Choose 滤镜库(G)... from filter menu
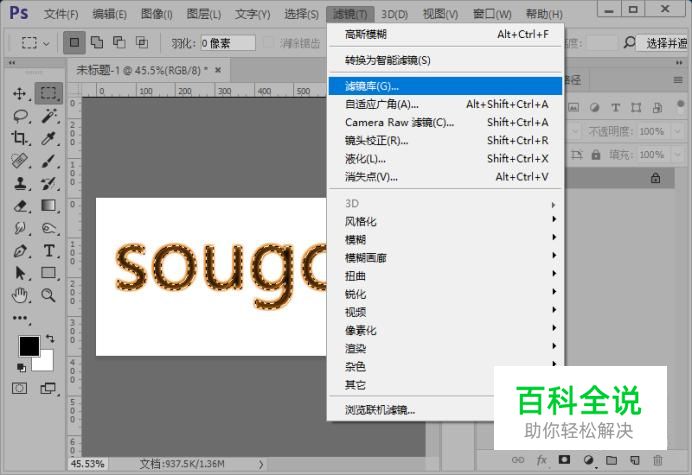 coord(445,86)
